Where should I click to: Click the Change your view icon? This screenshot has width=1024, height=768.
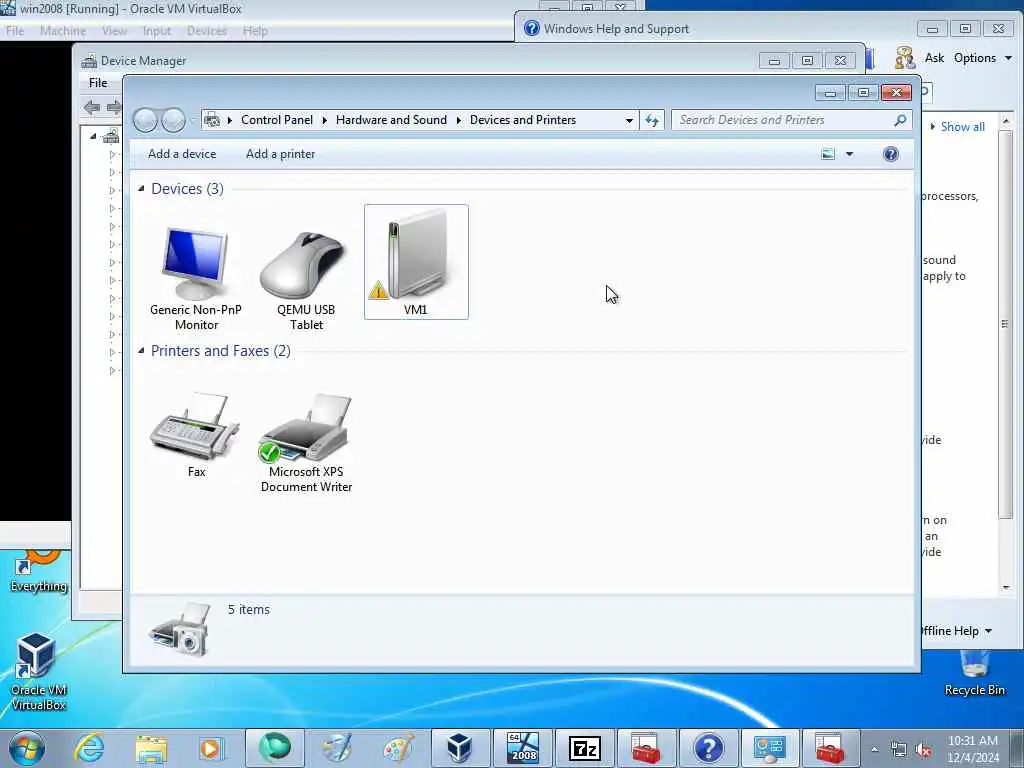click(x=828, y=154)
